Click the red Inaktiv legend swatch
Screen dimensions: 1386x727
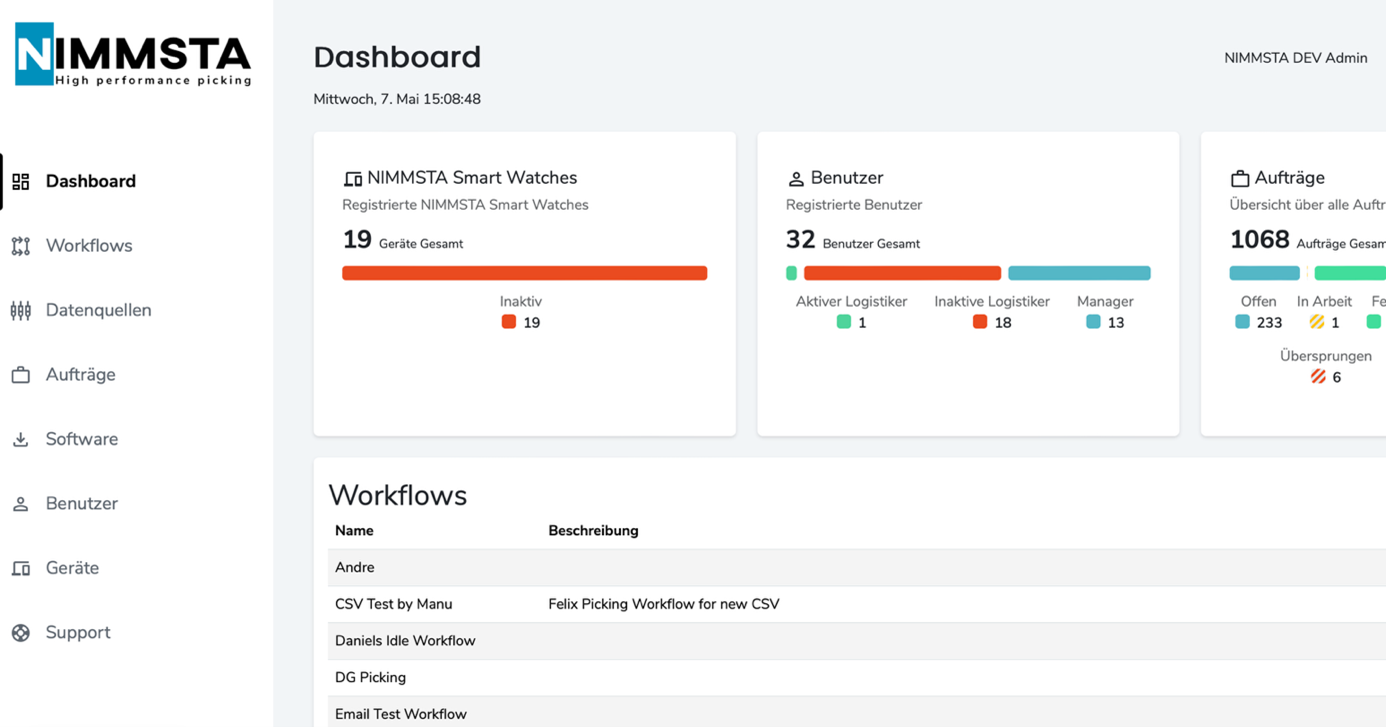(509, 322)
